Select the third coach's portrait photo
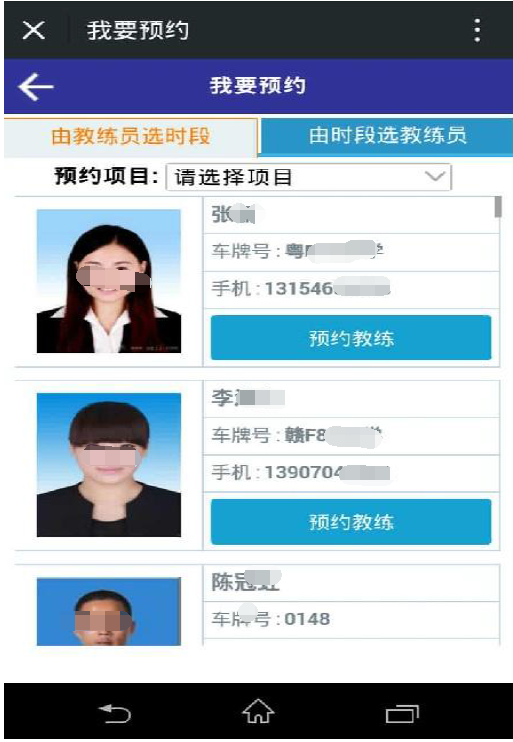Screen dimensions: 513x742 point(109,611)
